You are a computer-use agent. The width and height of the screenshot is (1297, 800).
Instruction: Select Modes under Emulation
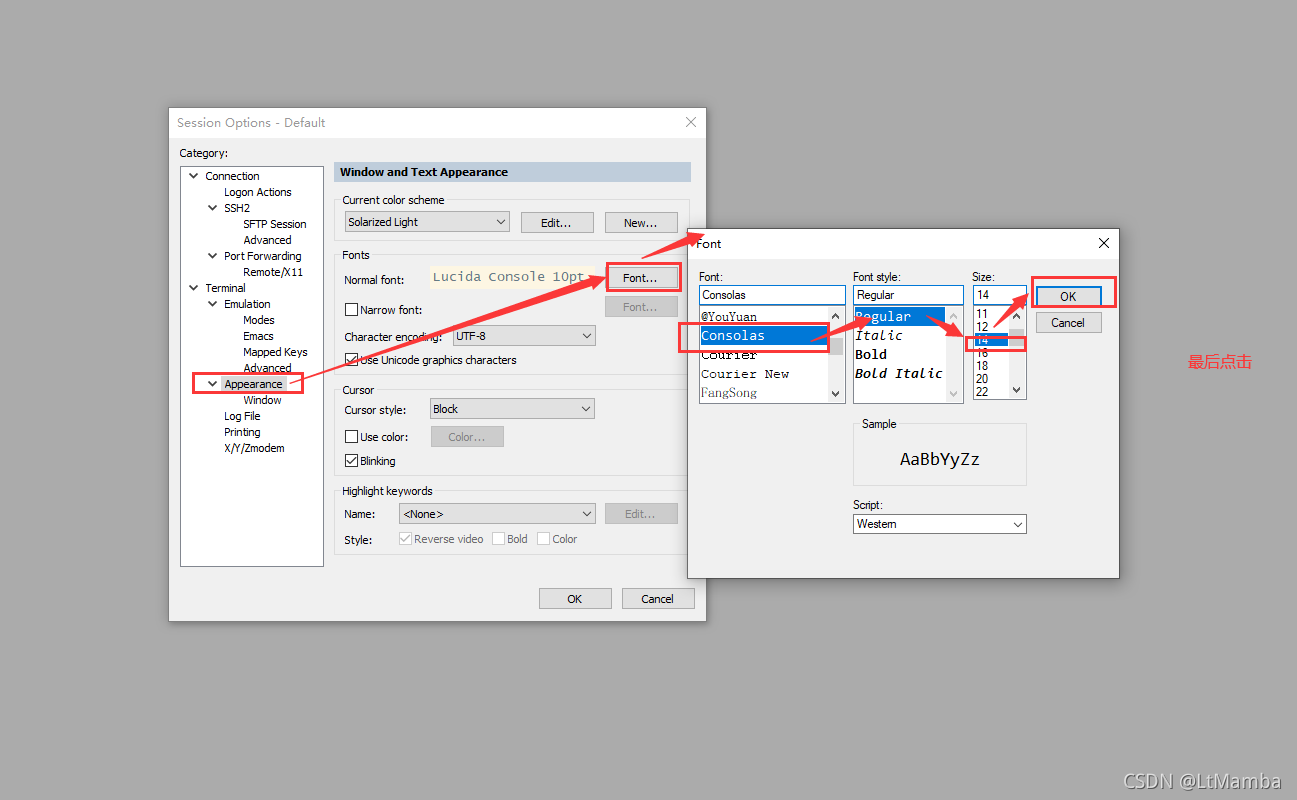point(259,320)
